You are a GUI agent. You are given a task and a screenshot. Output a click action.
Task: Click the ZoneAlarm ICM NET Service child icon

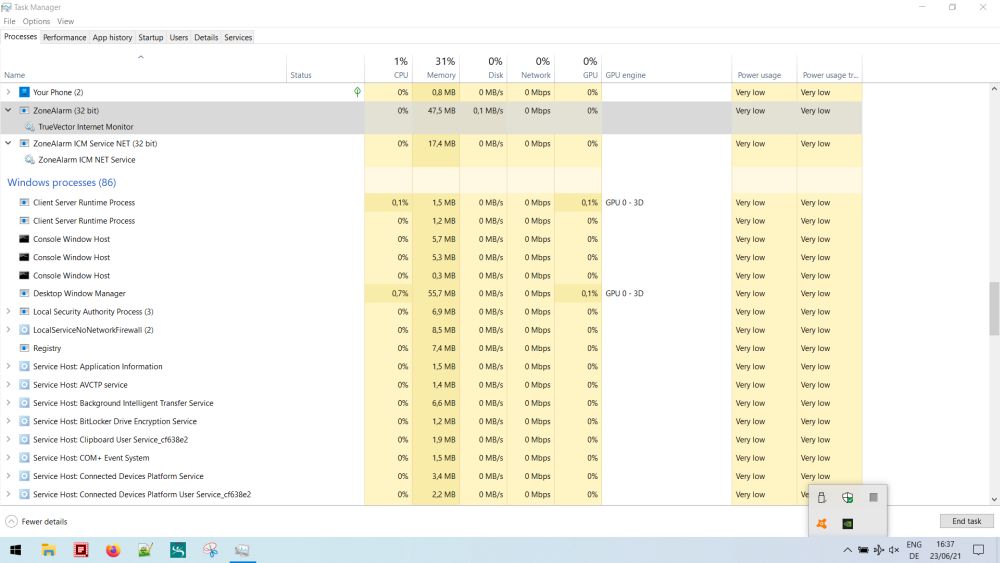[29, 160]
